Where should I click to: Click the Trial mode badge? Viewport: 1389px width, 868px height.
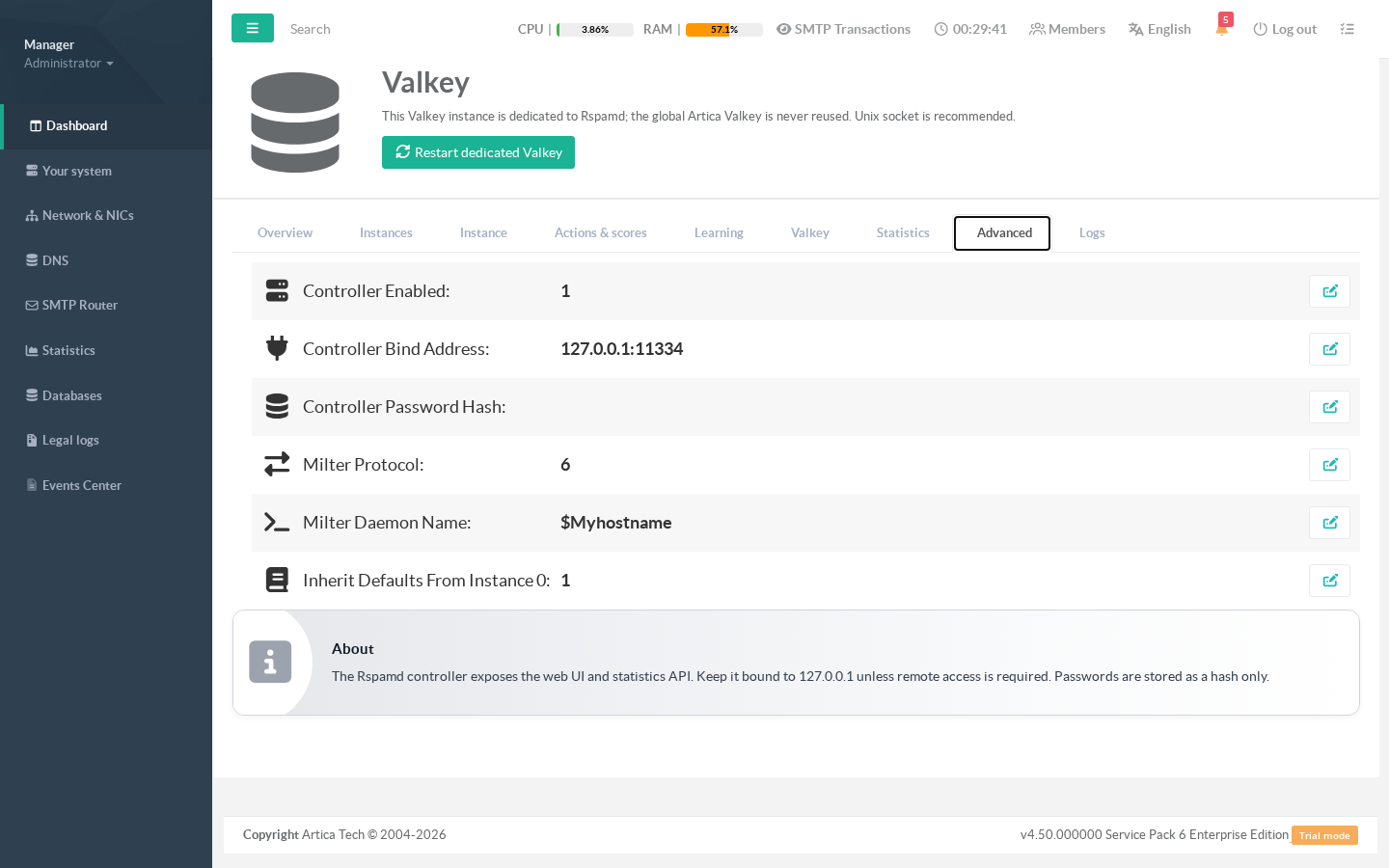(1324, 835)
